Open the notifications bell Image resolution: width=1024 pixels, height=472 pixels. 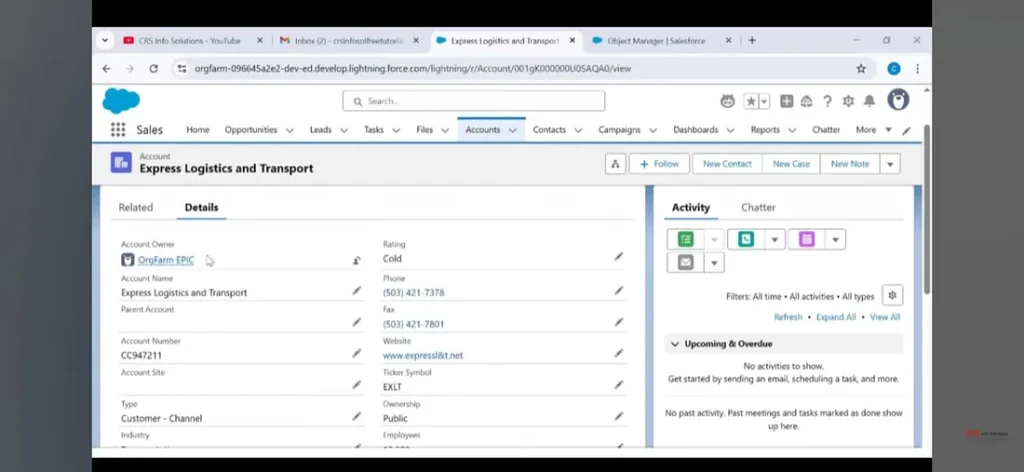(869, 101)
